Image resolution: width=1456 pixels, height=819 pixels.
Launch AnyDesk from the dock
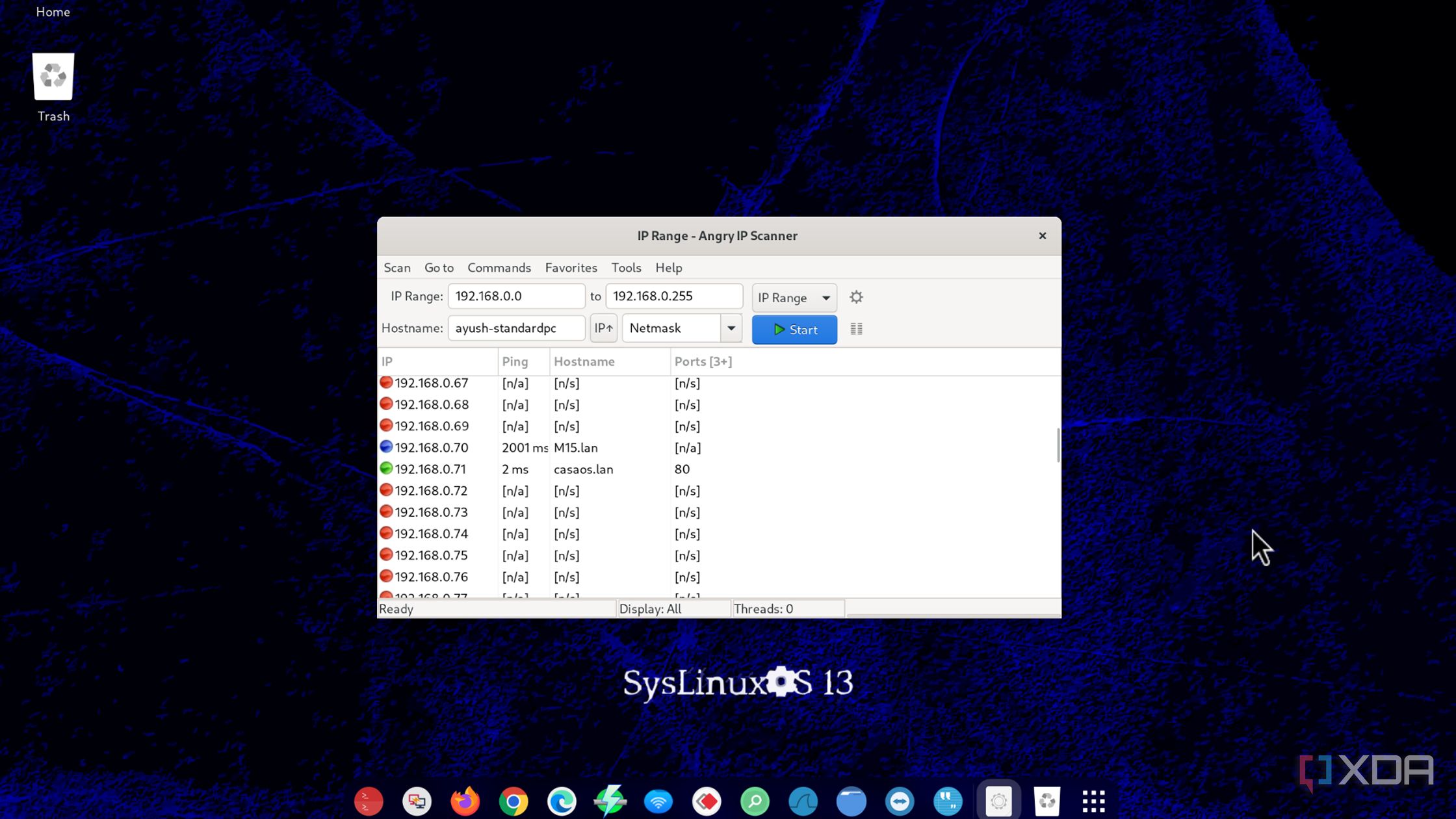click(707, 801)
